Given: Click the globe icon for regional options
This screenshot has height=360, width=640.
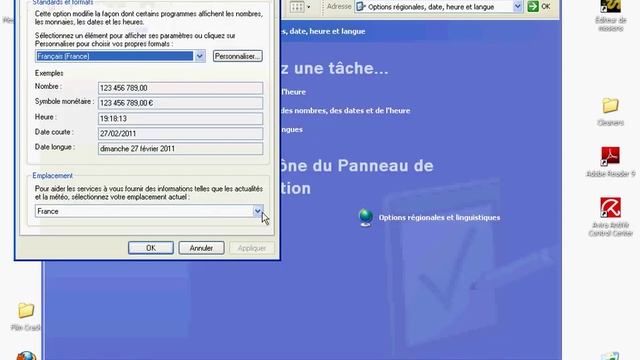Looking at the screenshot, I should (x=365, y=217).
